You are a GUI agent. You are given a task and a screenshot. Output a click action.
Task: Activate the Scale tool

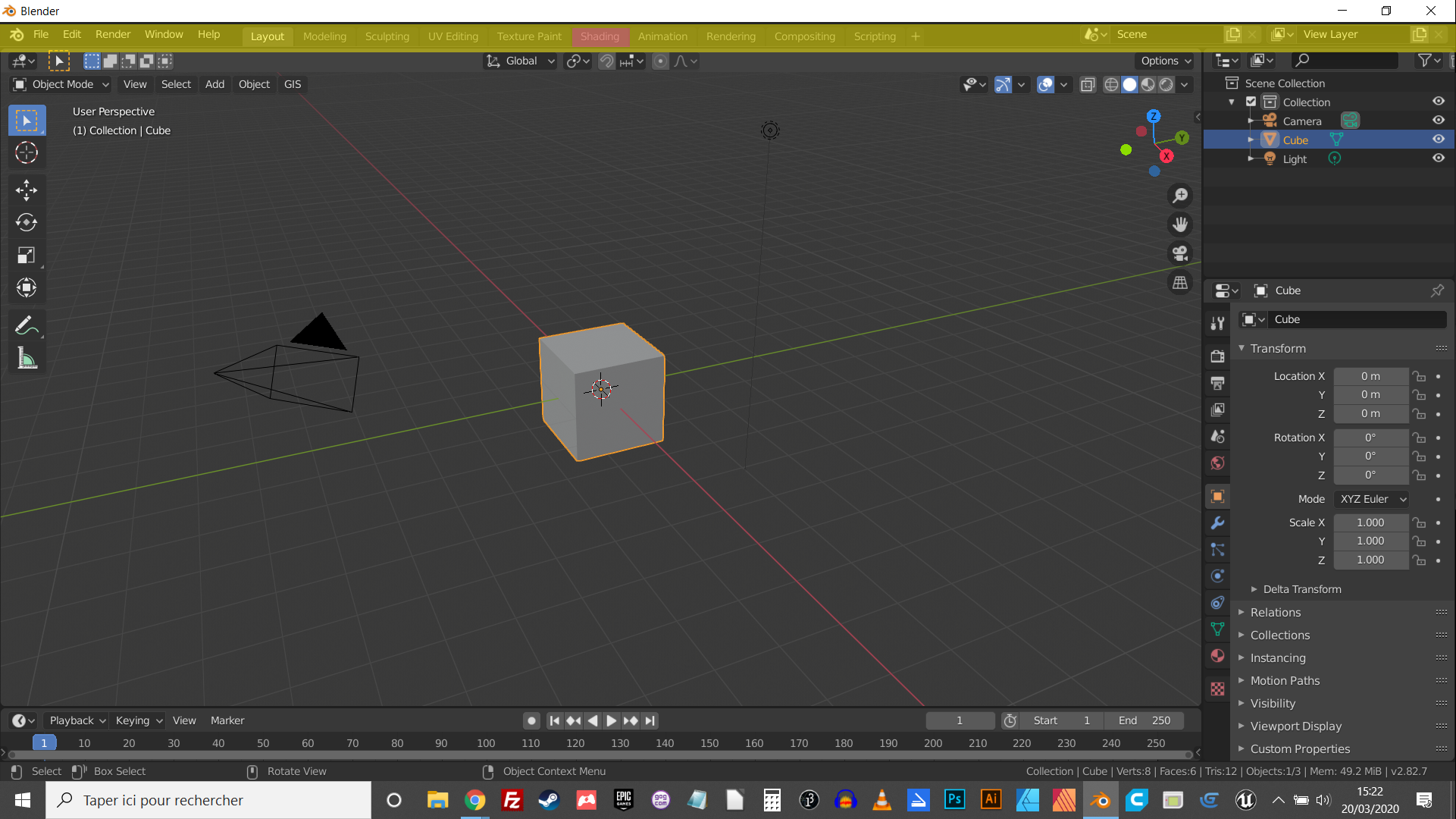click(27, 256)
